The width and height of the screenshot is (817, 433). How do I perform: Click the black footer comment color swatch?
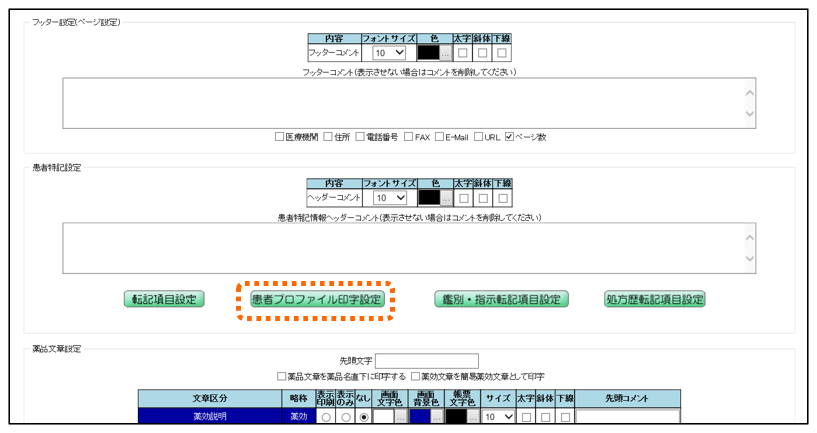click(x=429, y=53)
